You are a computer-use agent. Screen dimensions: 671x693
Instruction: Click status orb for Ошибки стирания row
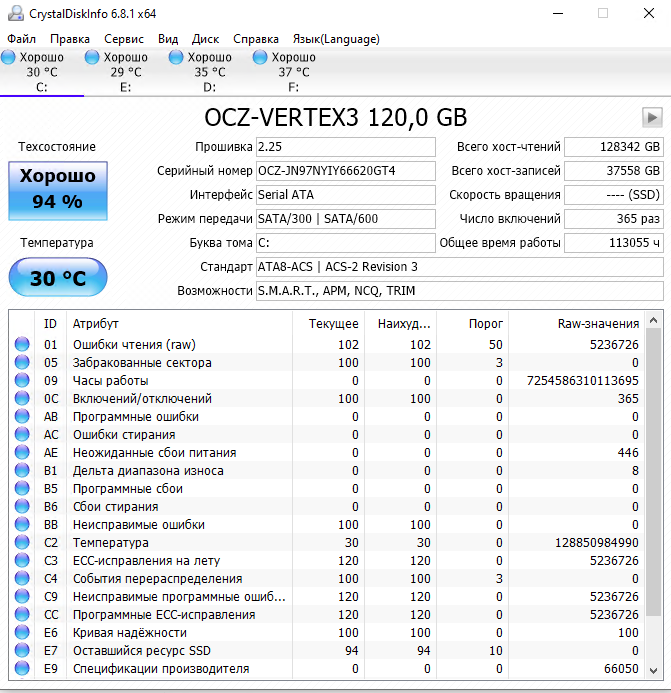click(22, 434)
